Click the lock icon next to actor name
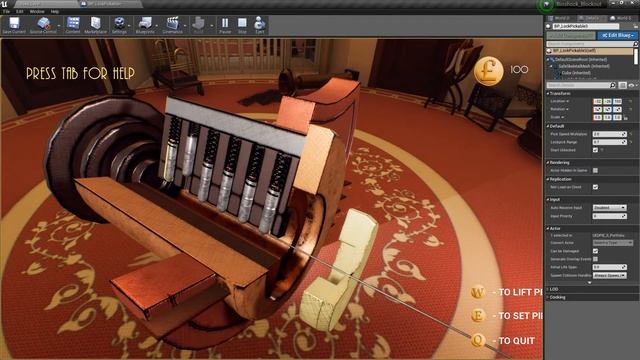Screen dimensions: 640x360 click(636, 26)
